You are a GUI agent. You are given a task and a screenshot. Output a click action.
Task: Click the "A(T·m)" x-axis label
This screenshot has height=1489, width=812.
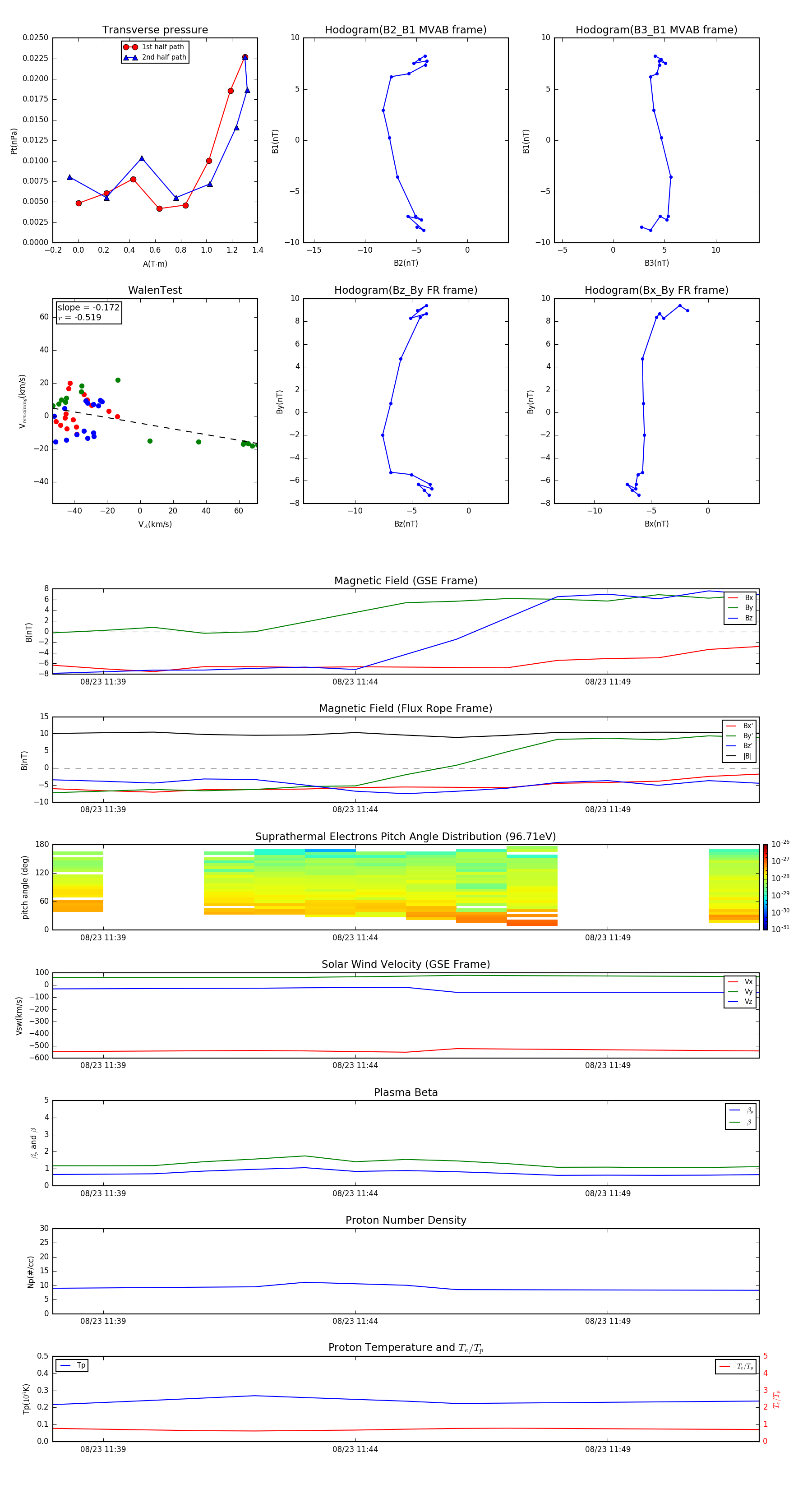(155, 264)
